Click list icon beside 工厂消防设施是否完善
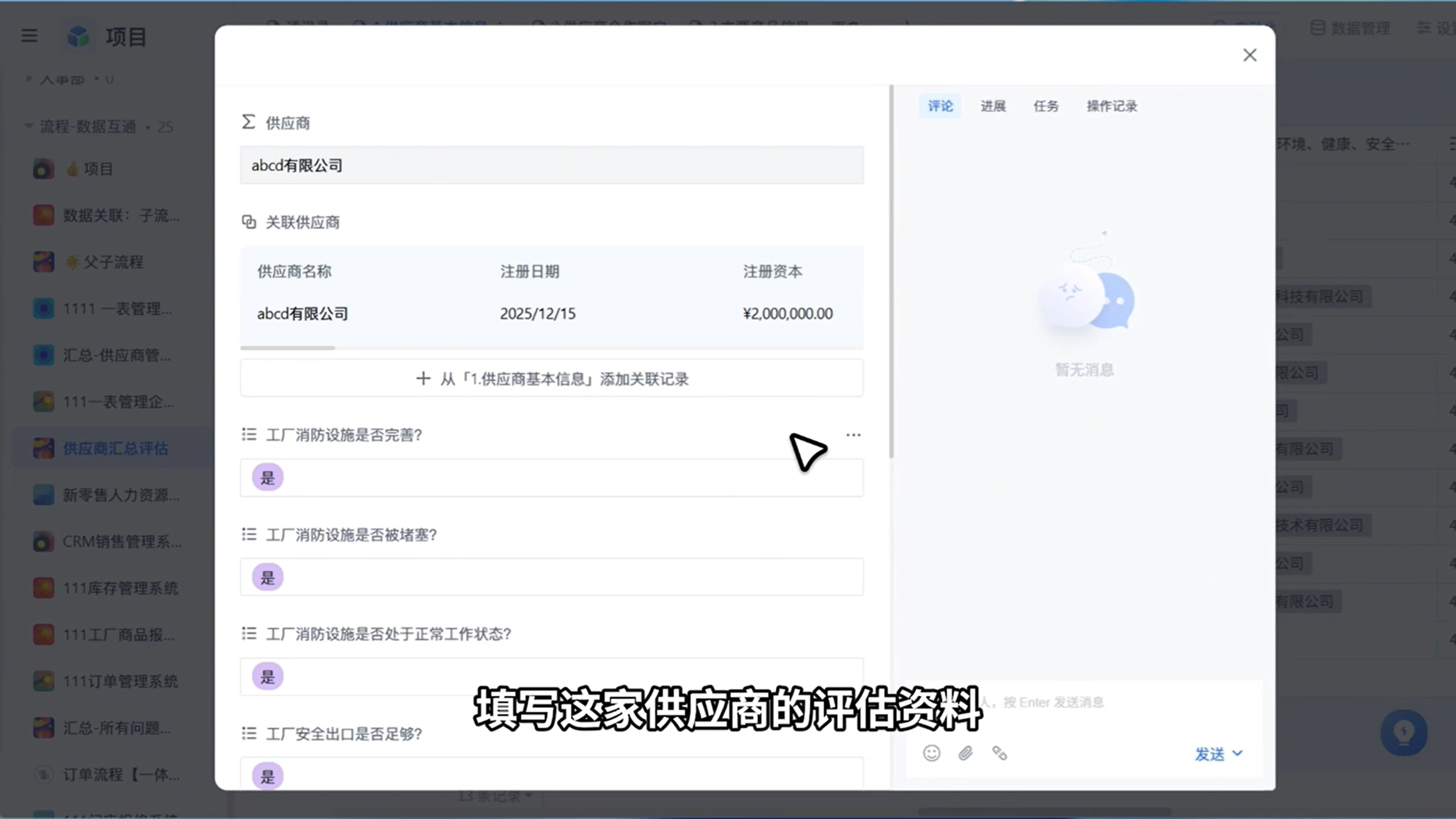 249,435
